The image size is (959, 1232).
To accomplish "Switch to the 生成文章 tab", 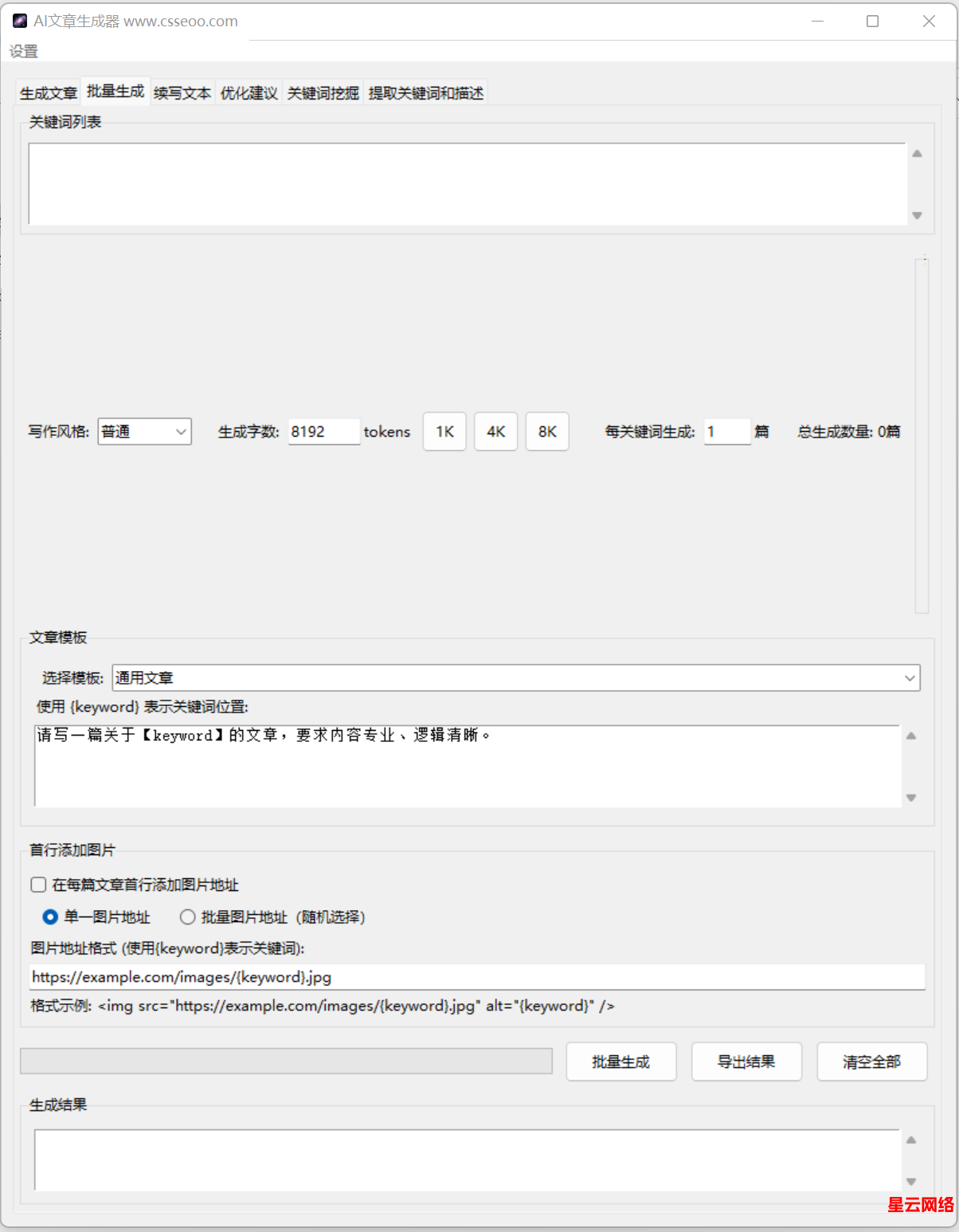I will [x=49, y=93].
